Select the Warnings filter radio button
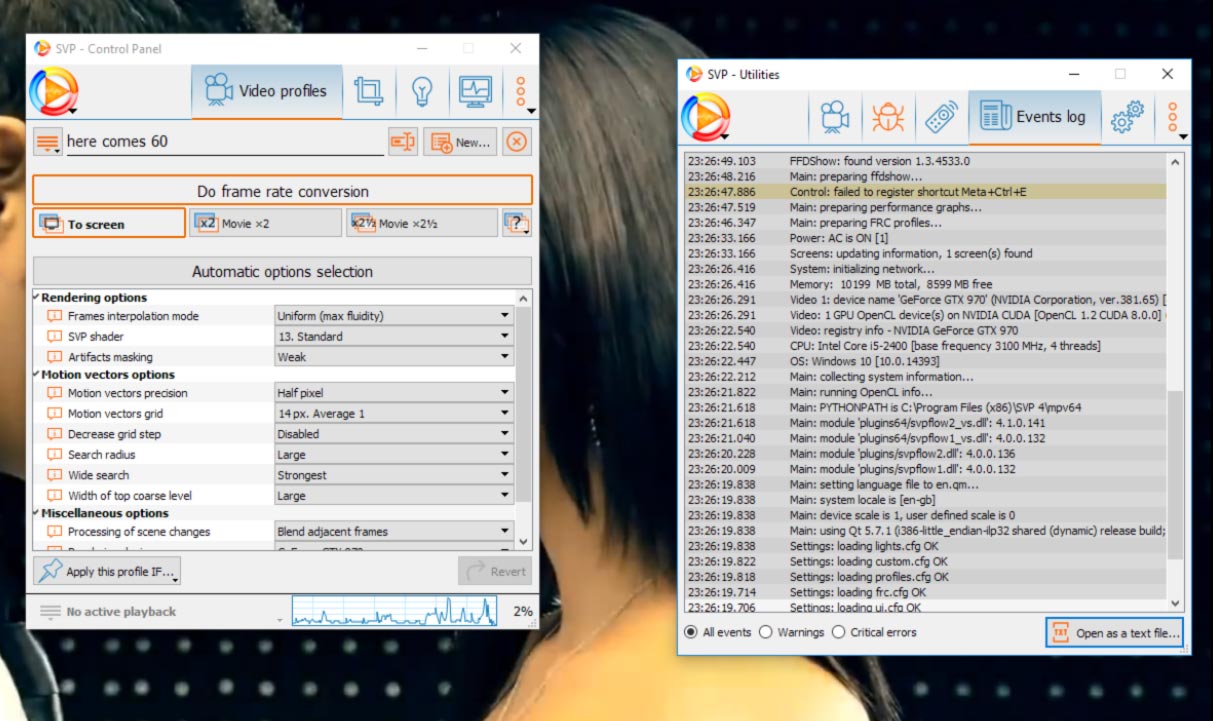This screenshot has height=721, width=1213. 766,632
